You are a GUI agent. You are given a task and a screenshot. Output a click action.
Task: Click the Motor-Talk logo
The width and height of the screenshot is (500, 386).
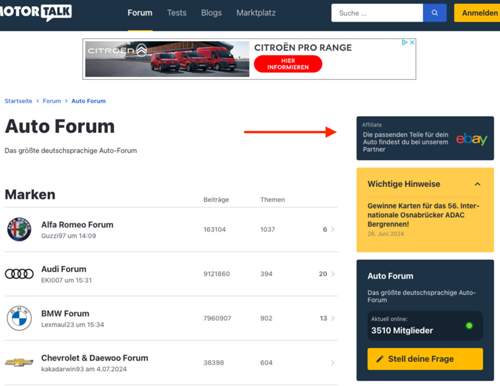[35, 12]
